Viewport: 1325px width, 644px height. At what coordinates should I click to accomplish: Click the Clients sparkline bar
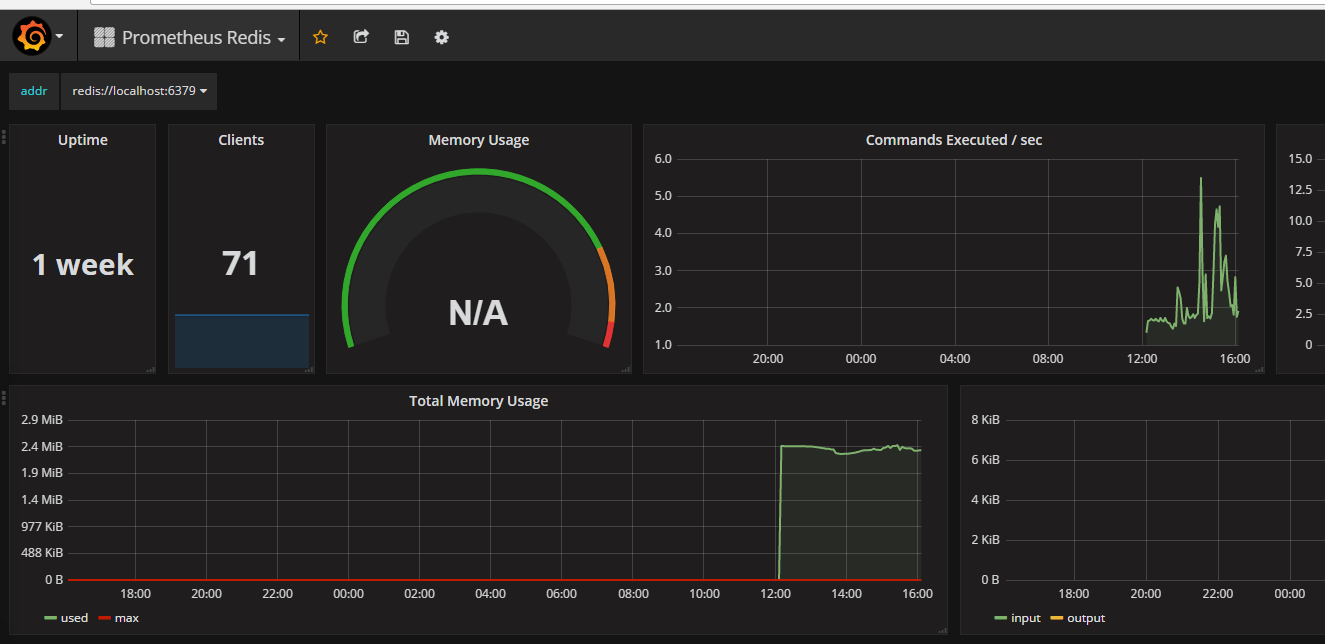[x=242, y=341]
